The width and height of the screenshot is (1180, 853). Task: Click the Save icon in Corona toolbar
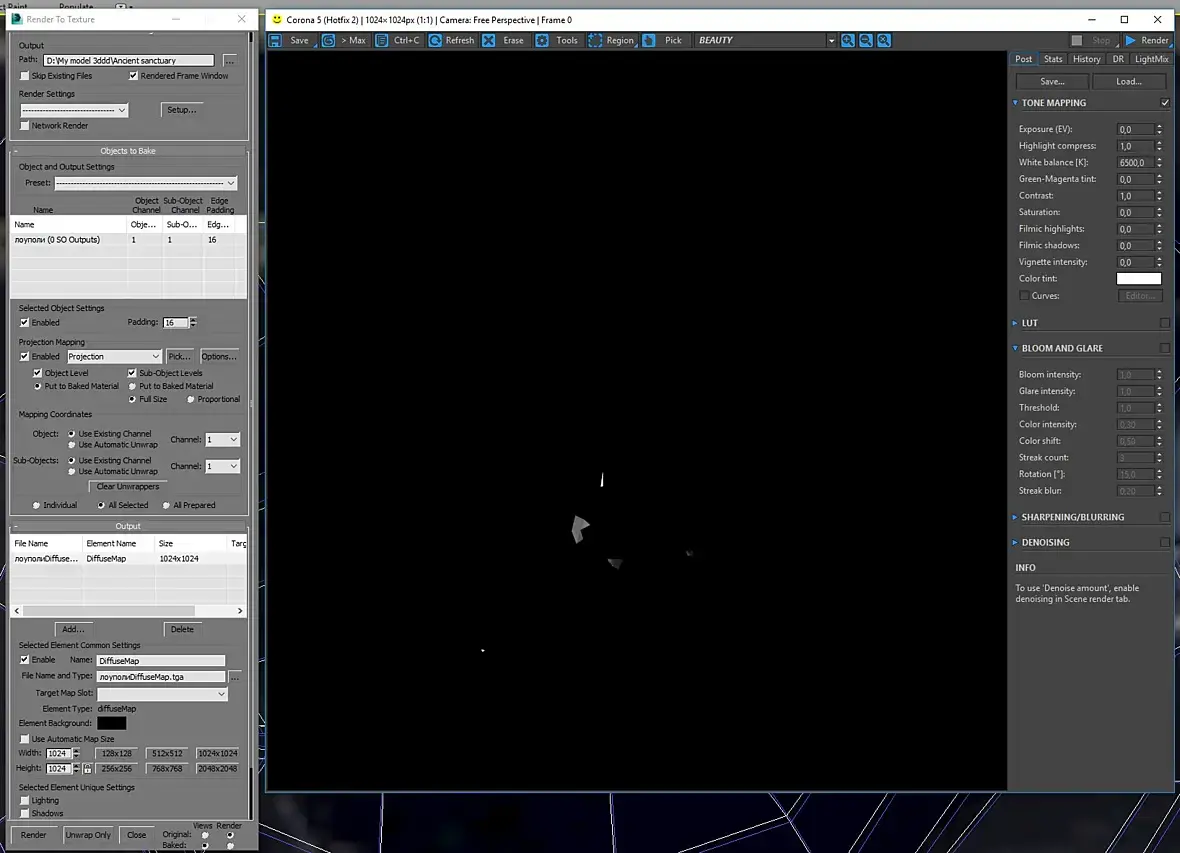point(275,41)
